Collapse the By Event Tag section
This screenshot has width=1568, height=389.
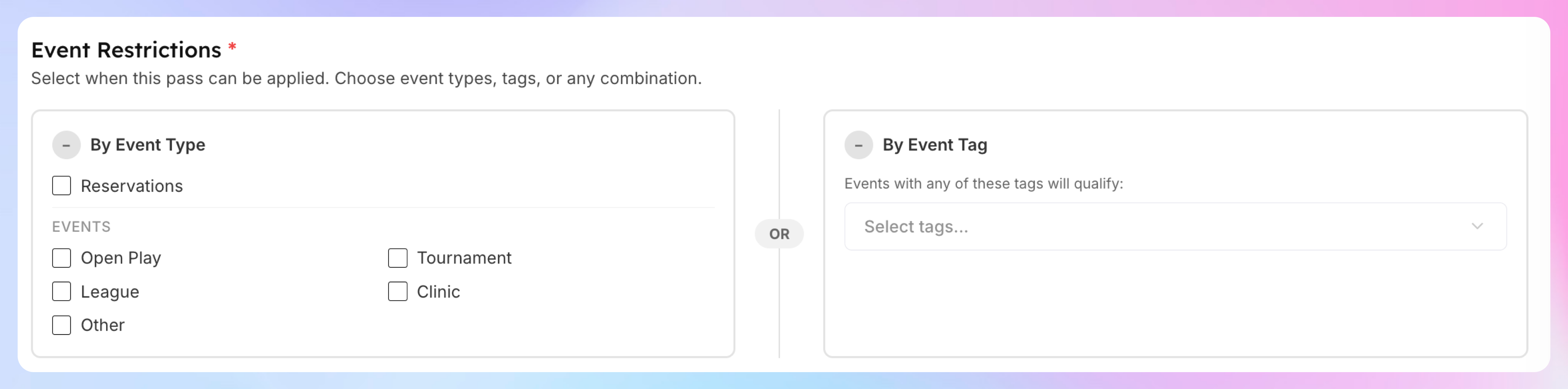[858, 145]
